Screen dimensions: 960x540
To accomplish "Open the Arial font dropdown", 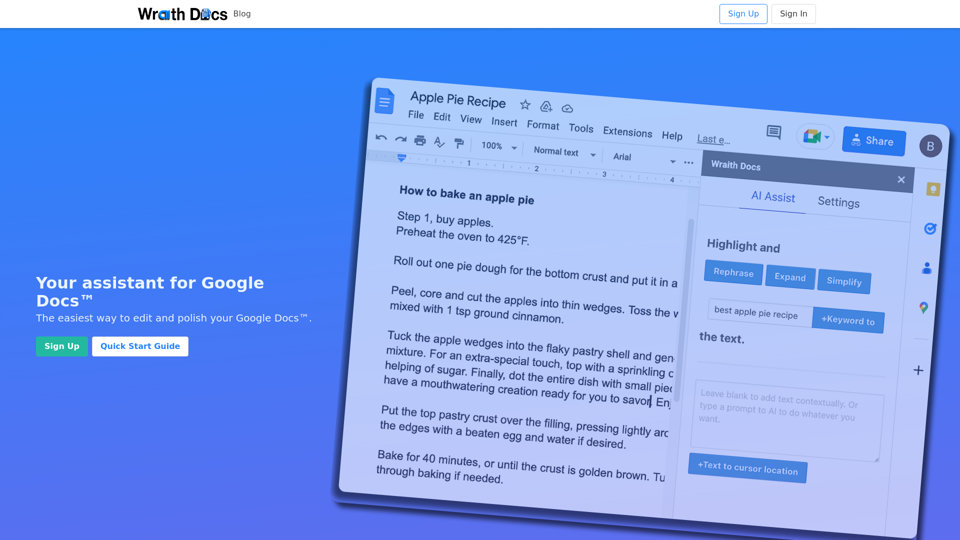I will pyautogui.click(x=643, y=158).
